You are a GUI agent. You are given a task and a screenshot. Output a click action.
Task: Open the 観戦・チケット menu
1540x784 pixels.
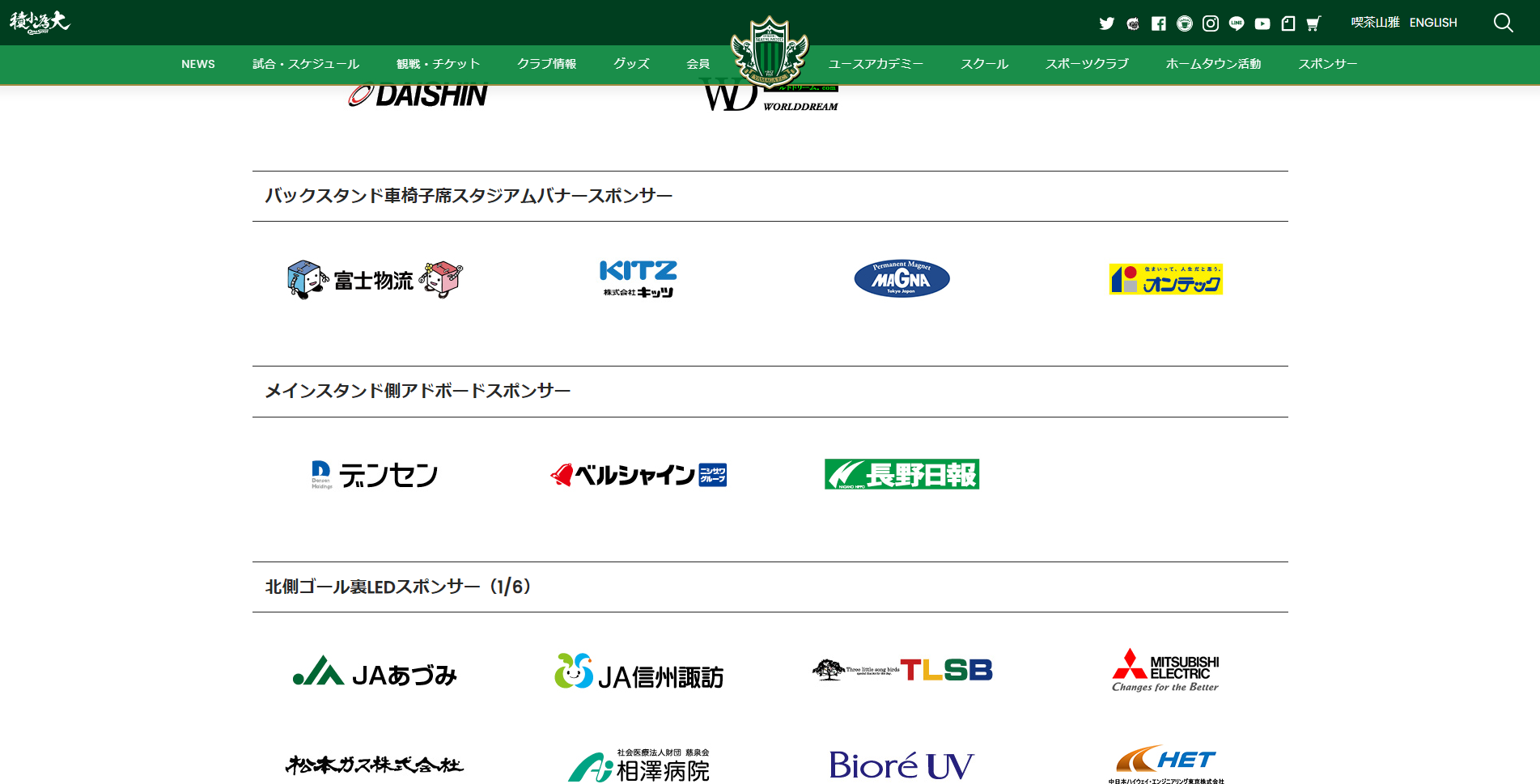(439, 64)
